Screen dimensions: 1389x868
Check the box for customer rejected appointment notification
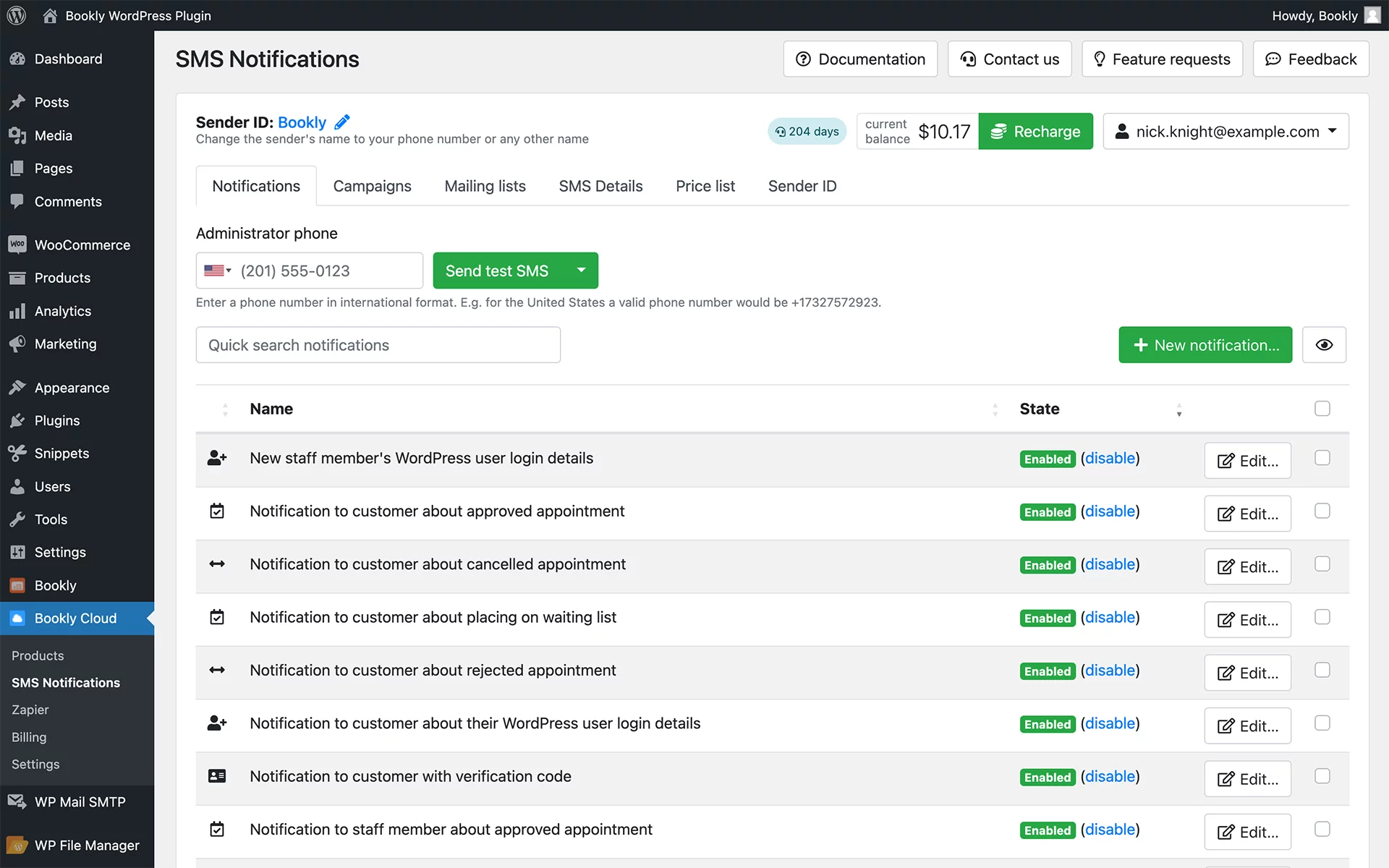point(1322,670)
